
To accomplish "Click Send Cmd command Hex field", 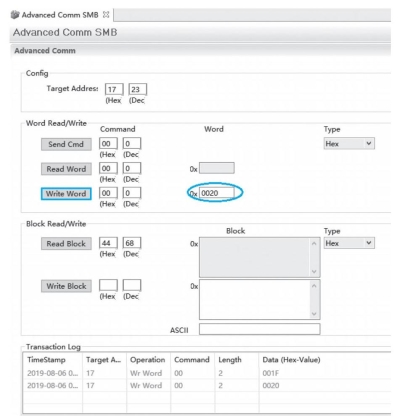I will [108, 143].
